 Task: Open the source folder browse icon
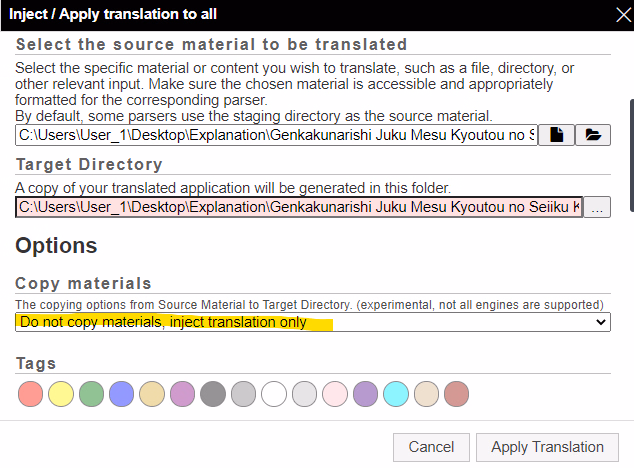coord(593,135)
